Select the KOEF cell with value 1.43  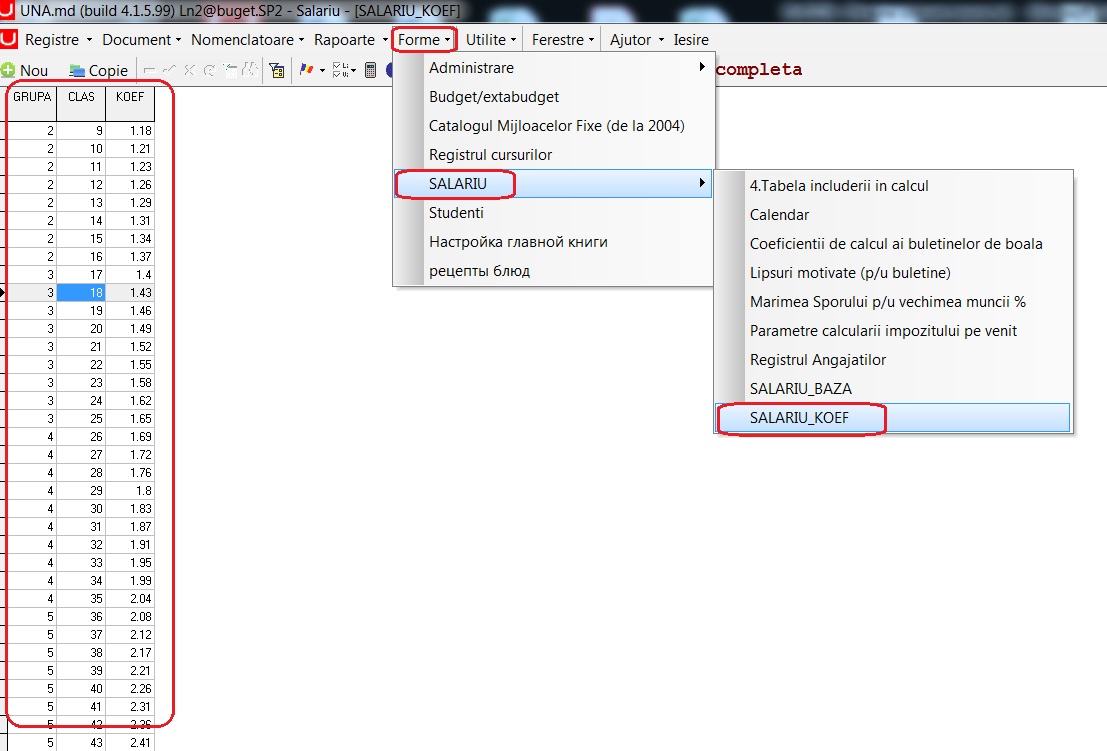click(130, 292)
